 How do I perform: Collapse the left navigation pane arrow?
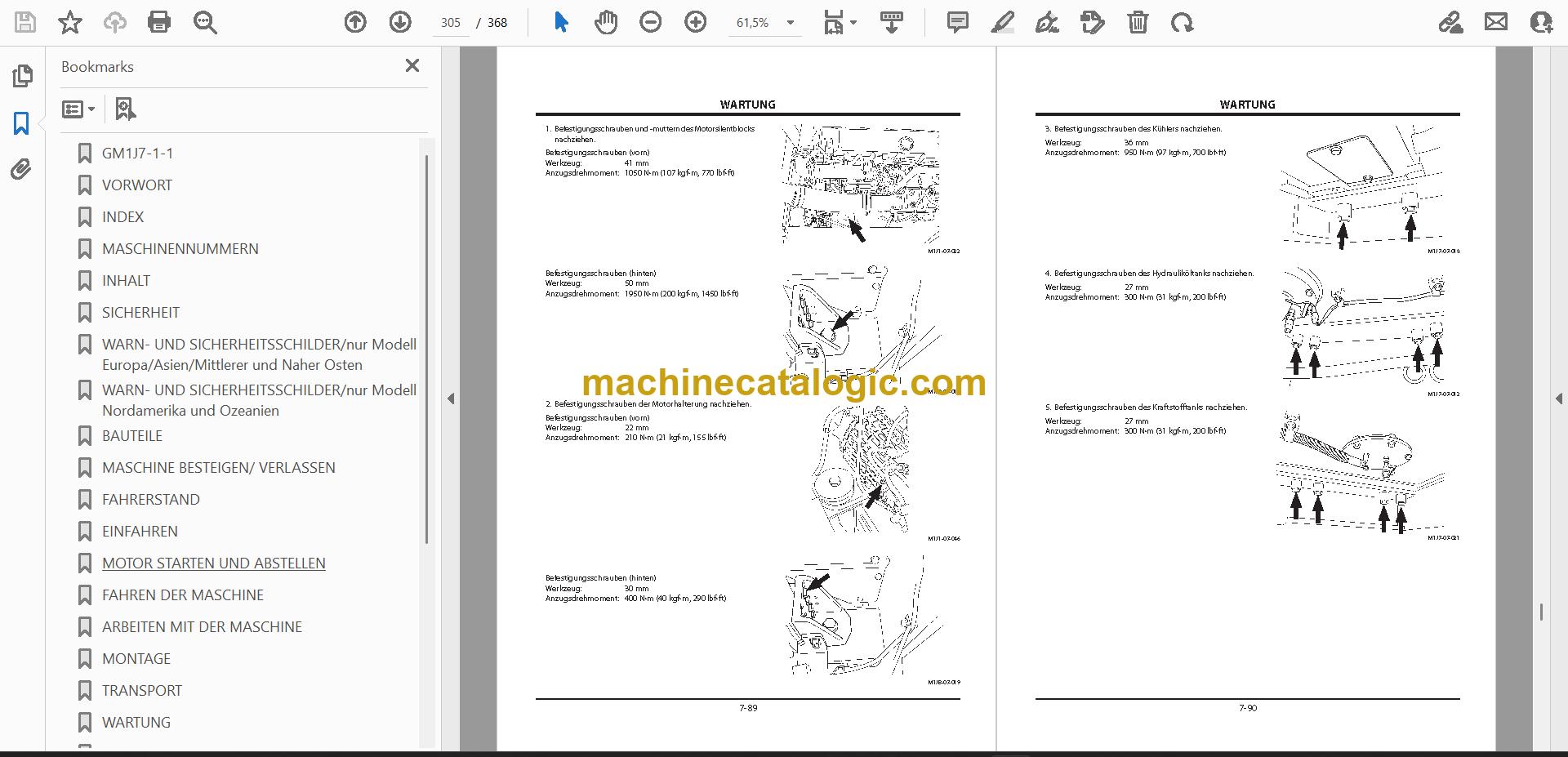click(x=451, y=399)
